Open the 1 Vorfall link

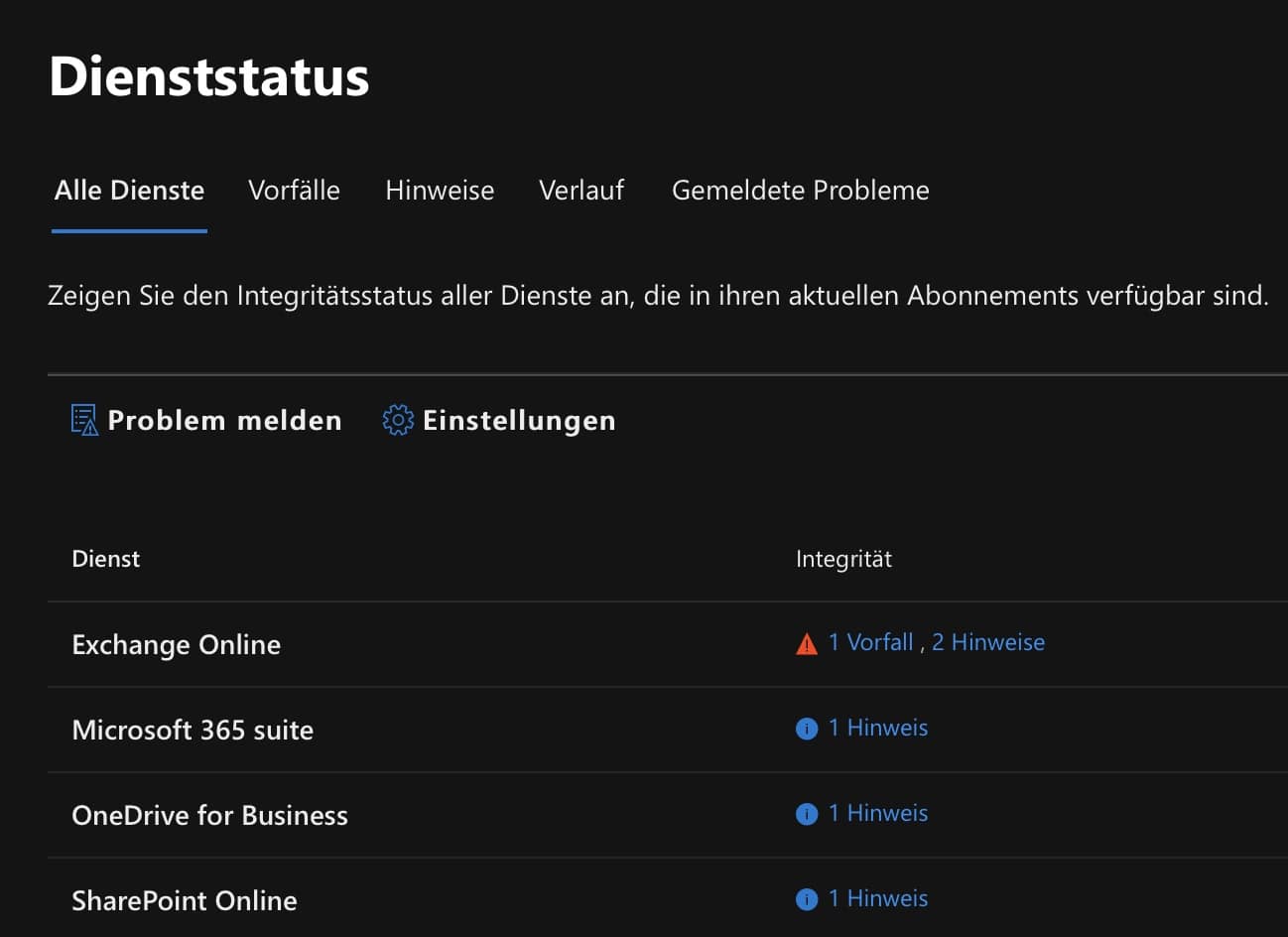(870, 642)
